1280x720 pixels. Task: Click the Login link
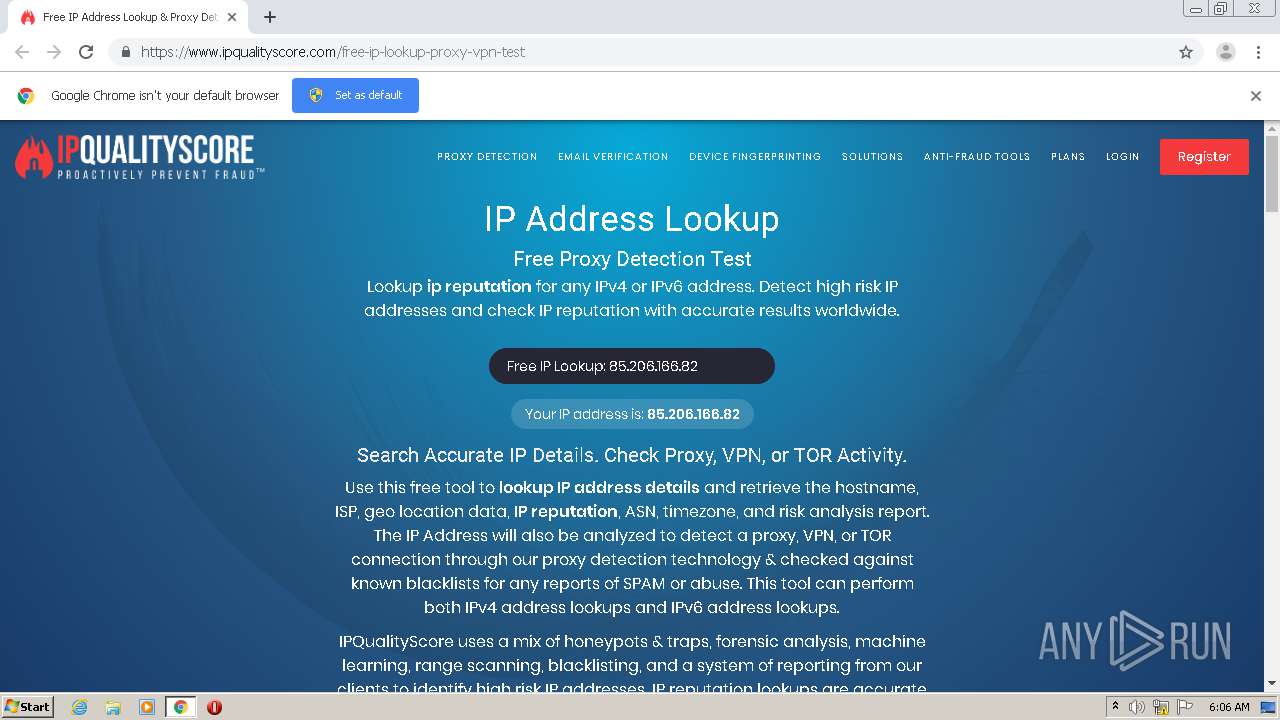(x=1122, y=157)
